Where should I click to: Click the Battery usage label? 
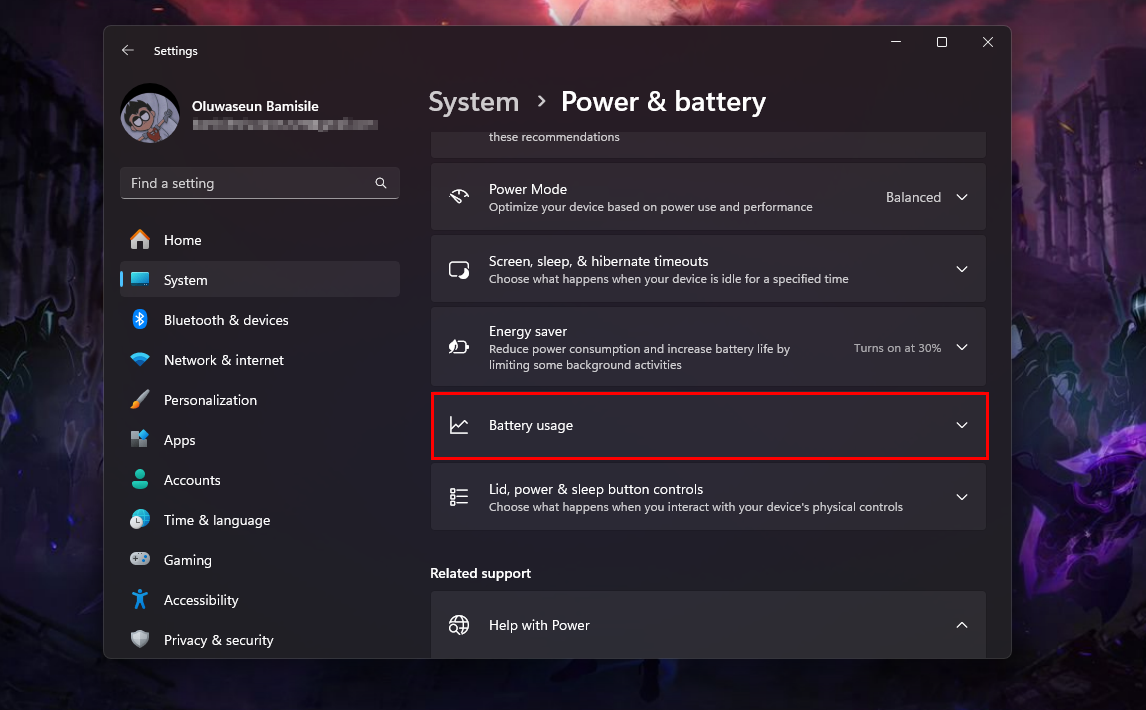pyautogui.click(x=531, y=426)
